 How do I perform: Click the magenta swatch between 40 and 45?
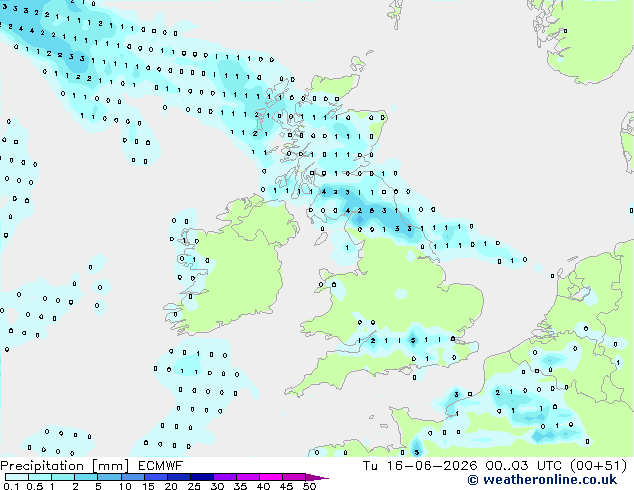[271, 477]
